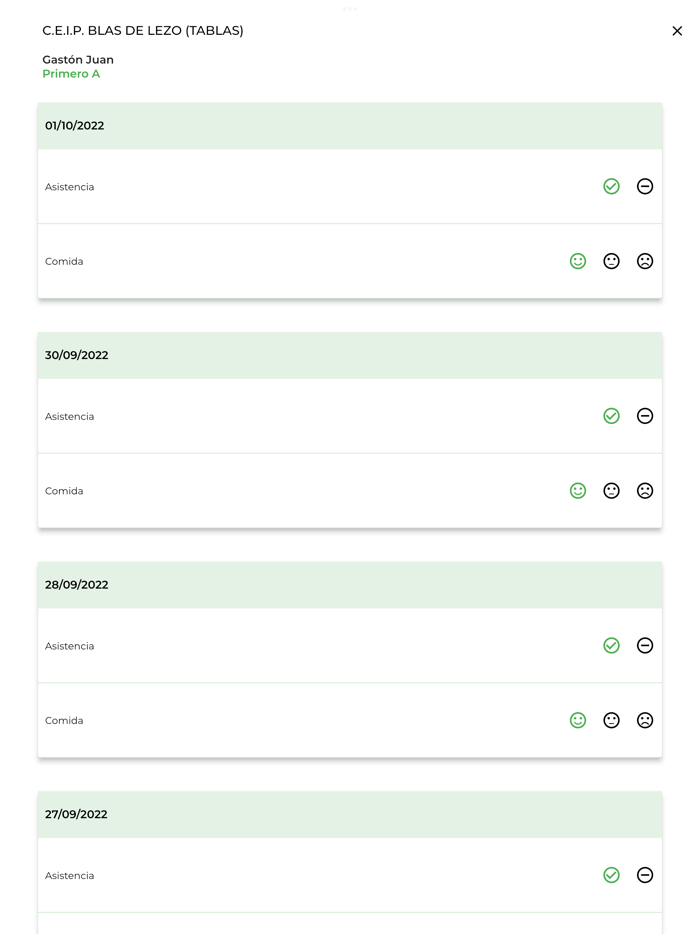The height and width of the screenshot is (934, 700).
Task: Select the Comida row label for 27/09/2022
Action: [64, 930]
